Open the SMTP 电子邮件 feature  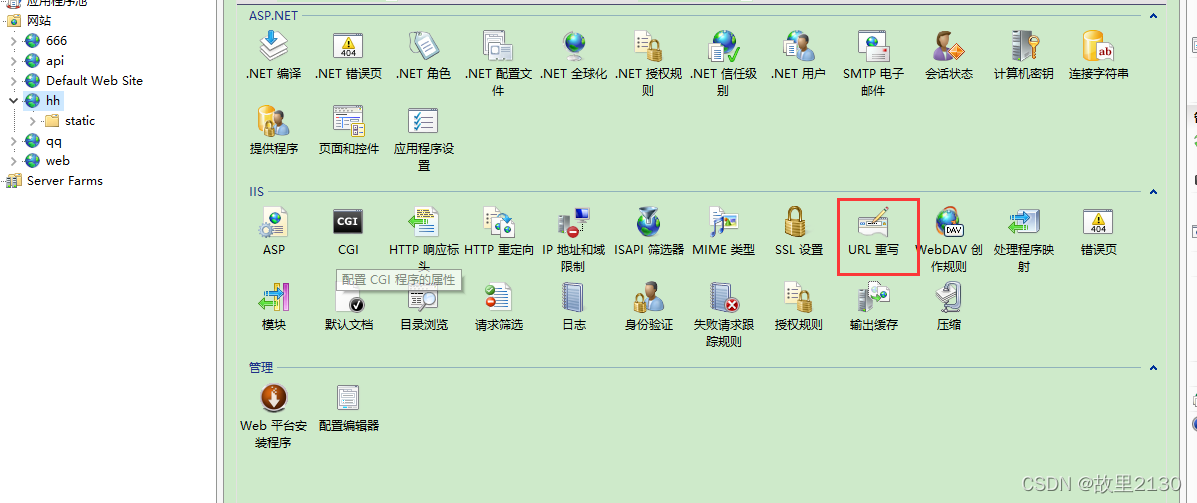click(x=873, y=64)
